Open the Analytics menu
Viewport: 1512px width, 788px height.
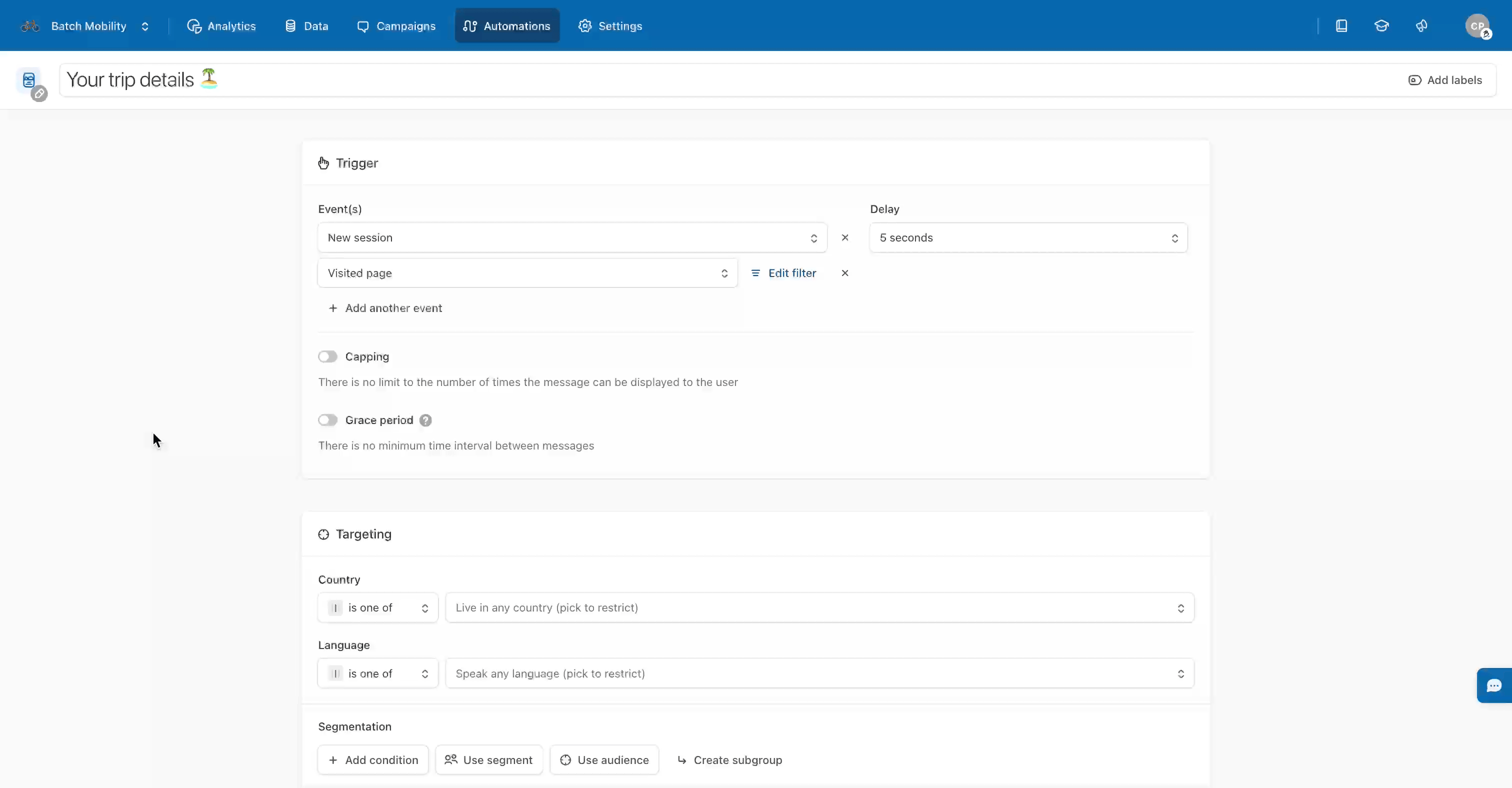click(x=221, y=26)
